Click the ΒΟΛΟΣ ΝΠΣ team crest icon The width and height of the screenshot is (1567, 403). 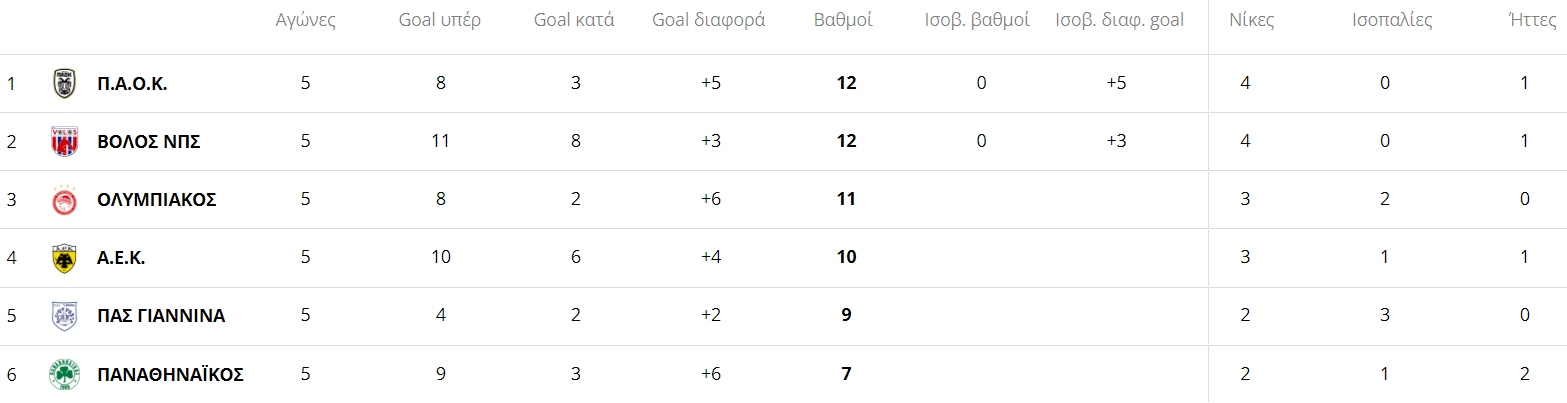coord(64,141)
